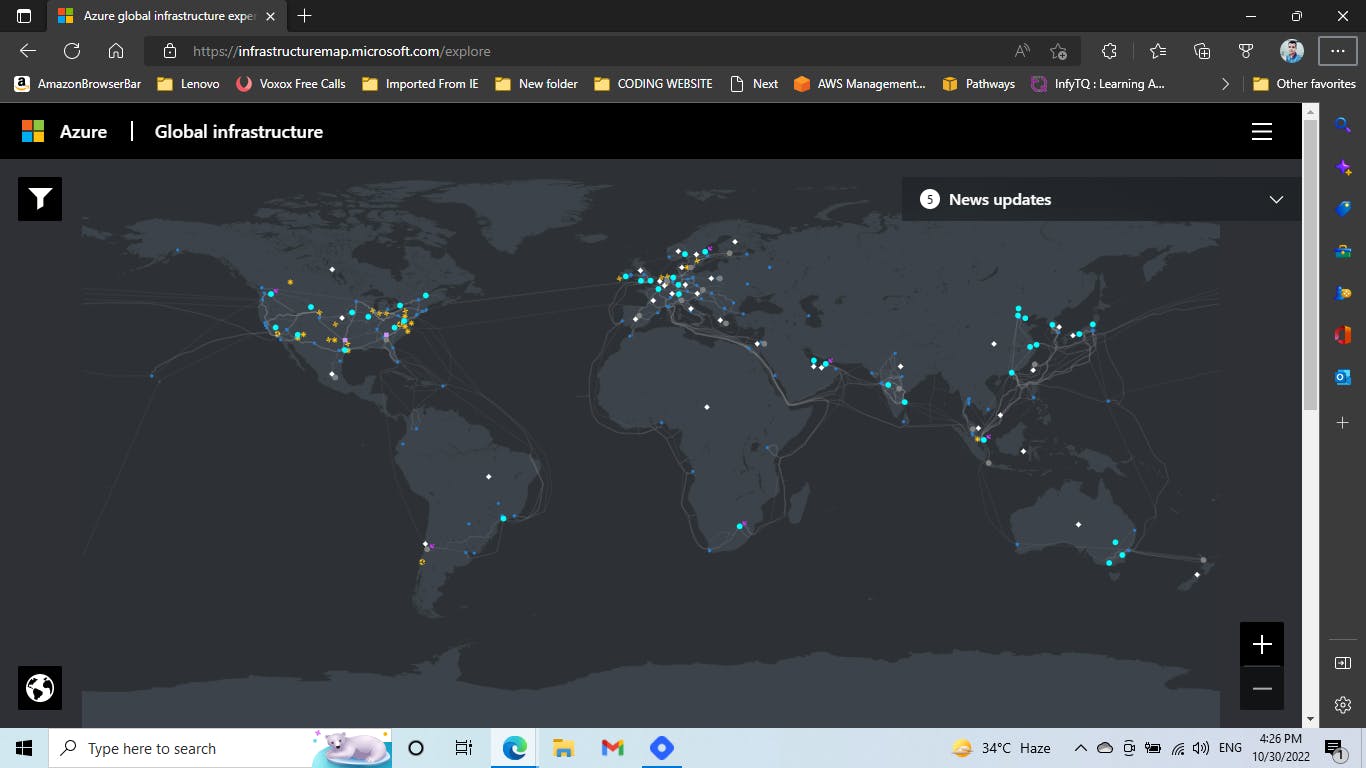Open Gmail from the taskbar
The image size is (1366, 768).
612,748
